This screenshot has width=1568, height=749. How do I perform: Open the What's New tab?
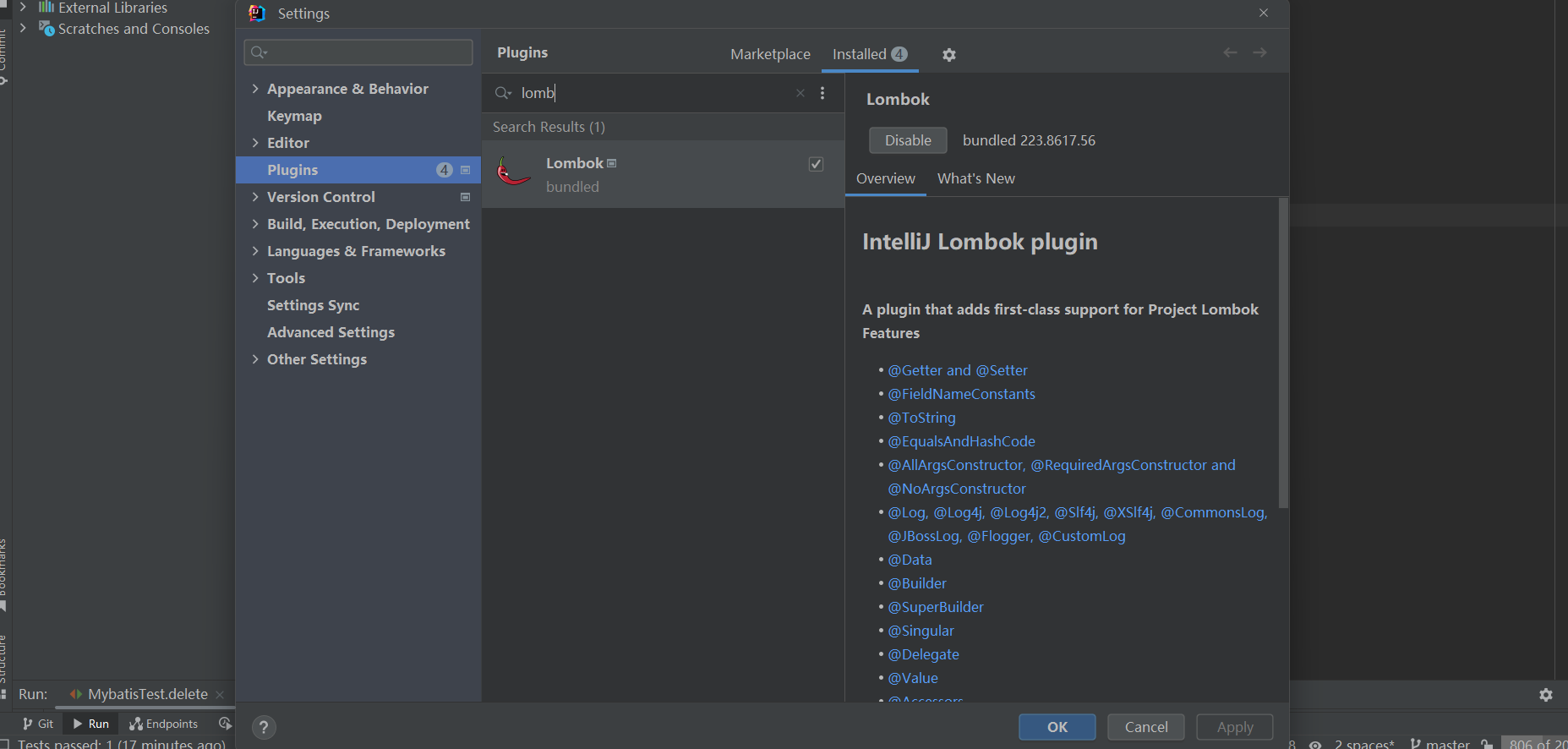975,178
